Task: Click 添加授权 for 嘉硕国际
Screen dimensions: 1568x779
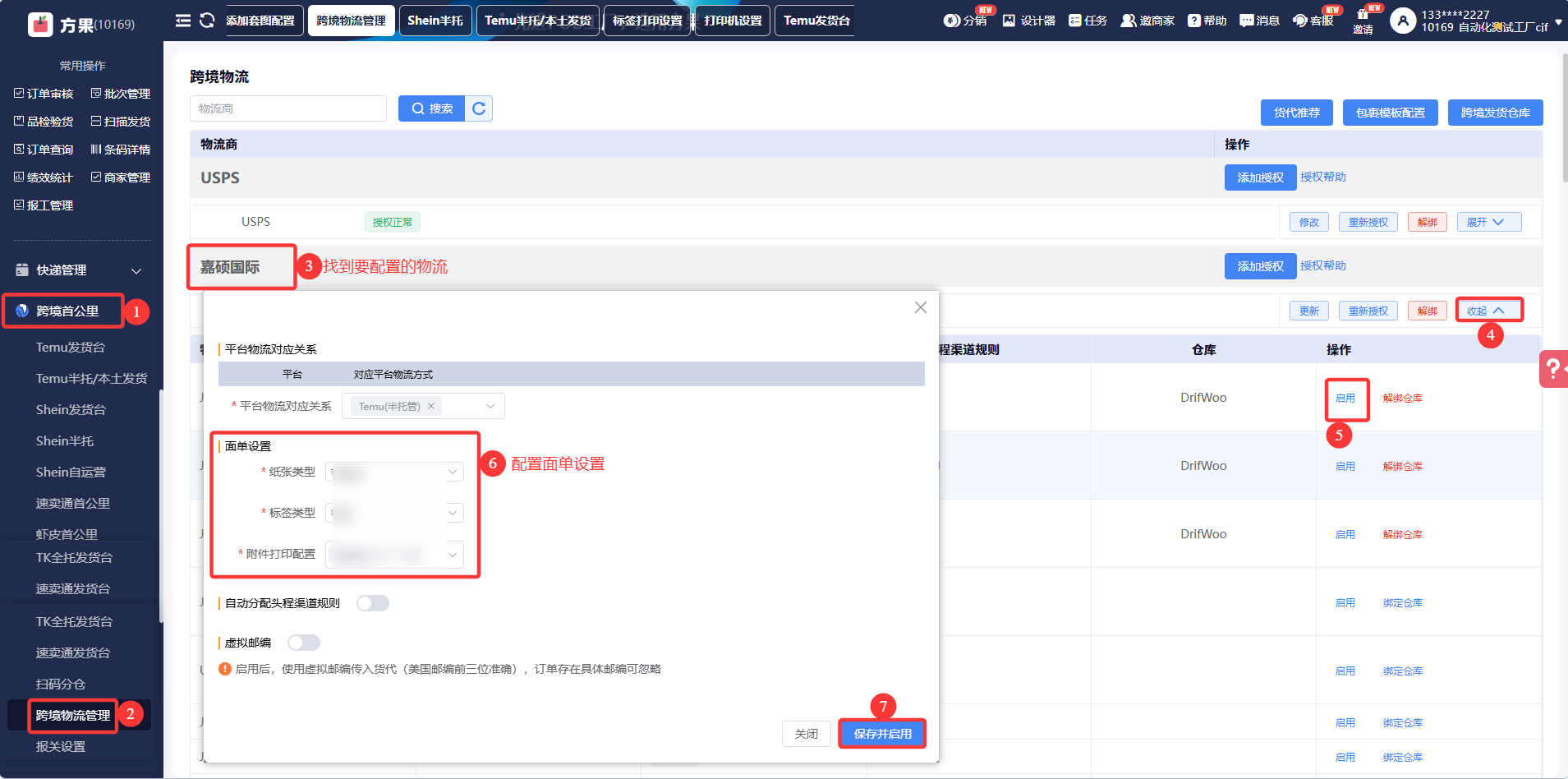Action: pos(1261,266)
